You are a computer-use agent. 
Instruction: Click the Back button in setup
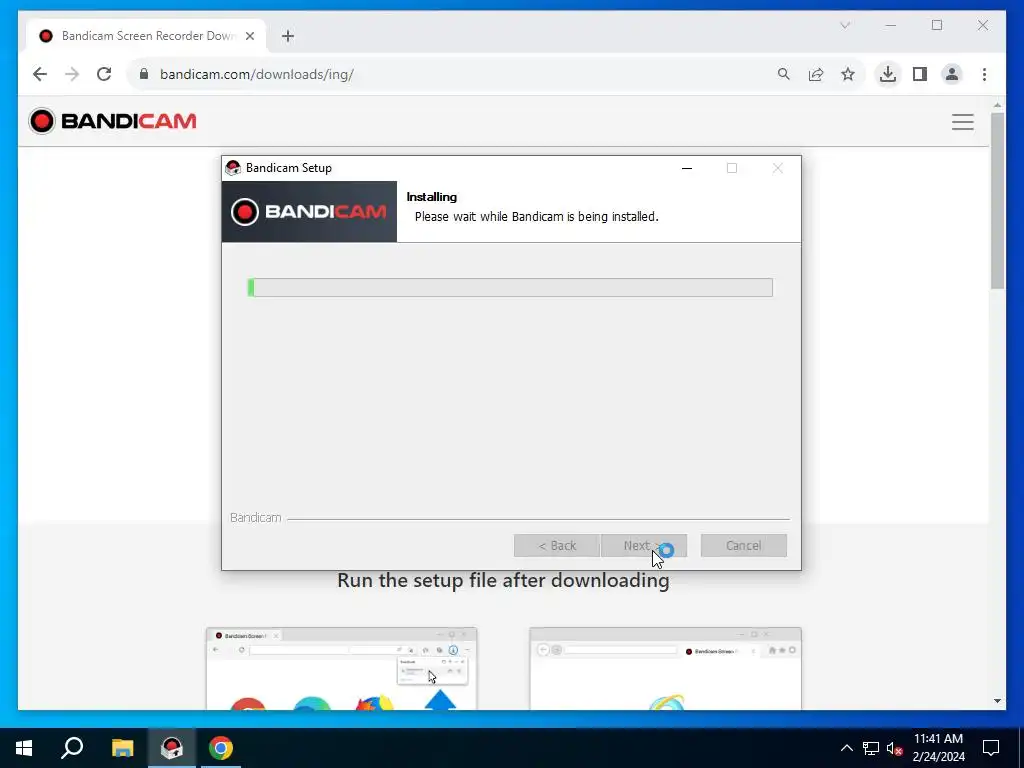[x=556, y=545]
